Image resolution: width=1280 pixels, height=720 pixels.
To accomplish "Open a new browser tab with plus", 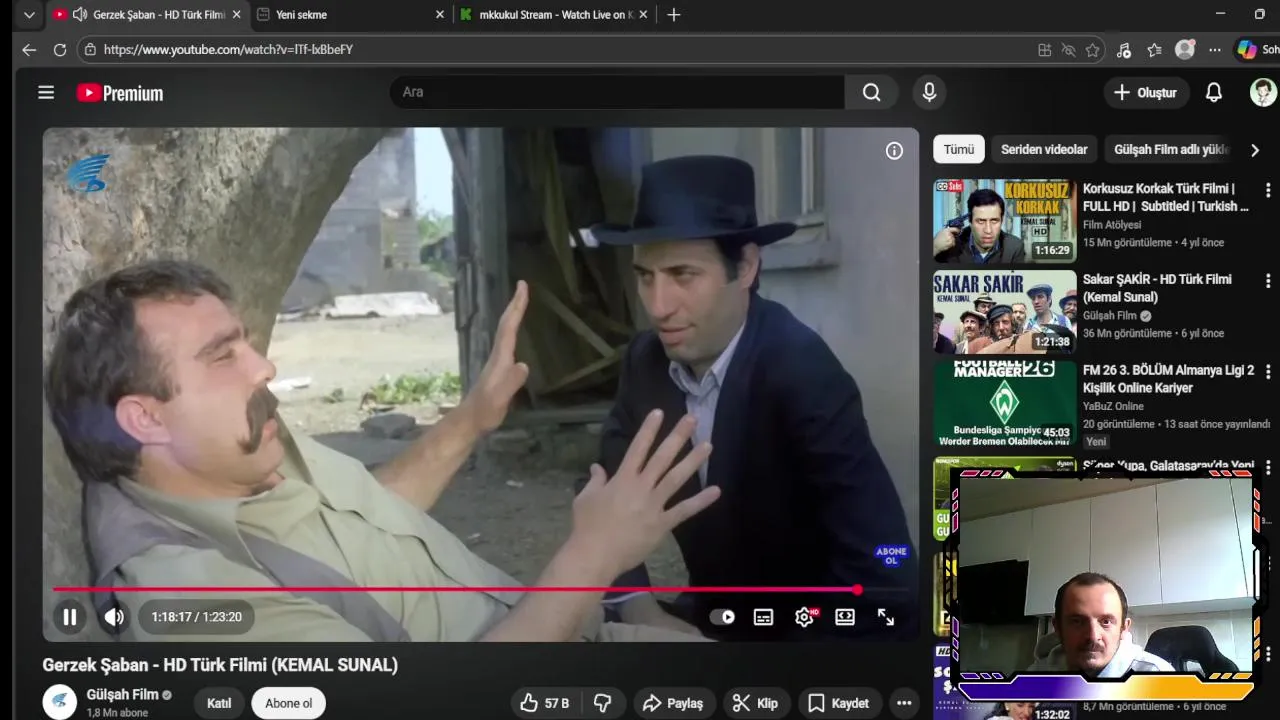I will [674, 15].
